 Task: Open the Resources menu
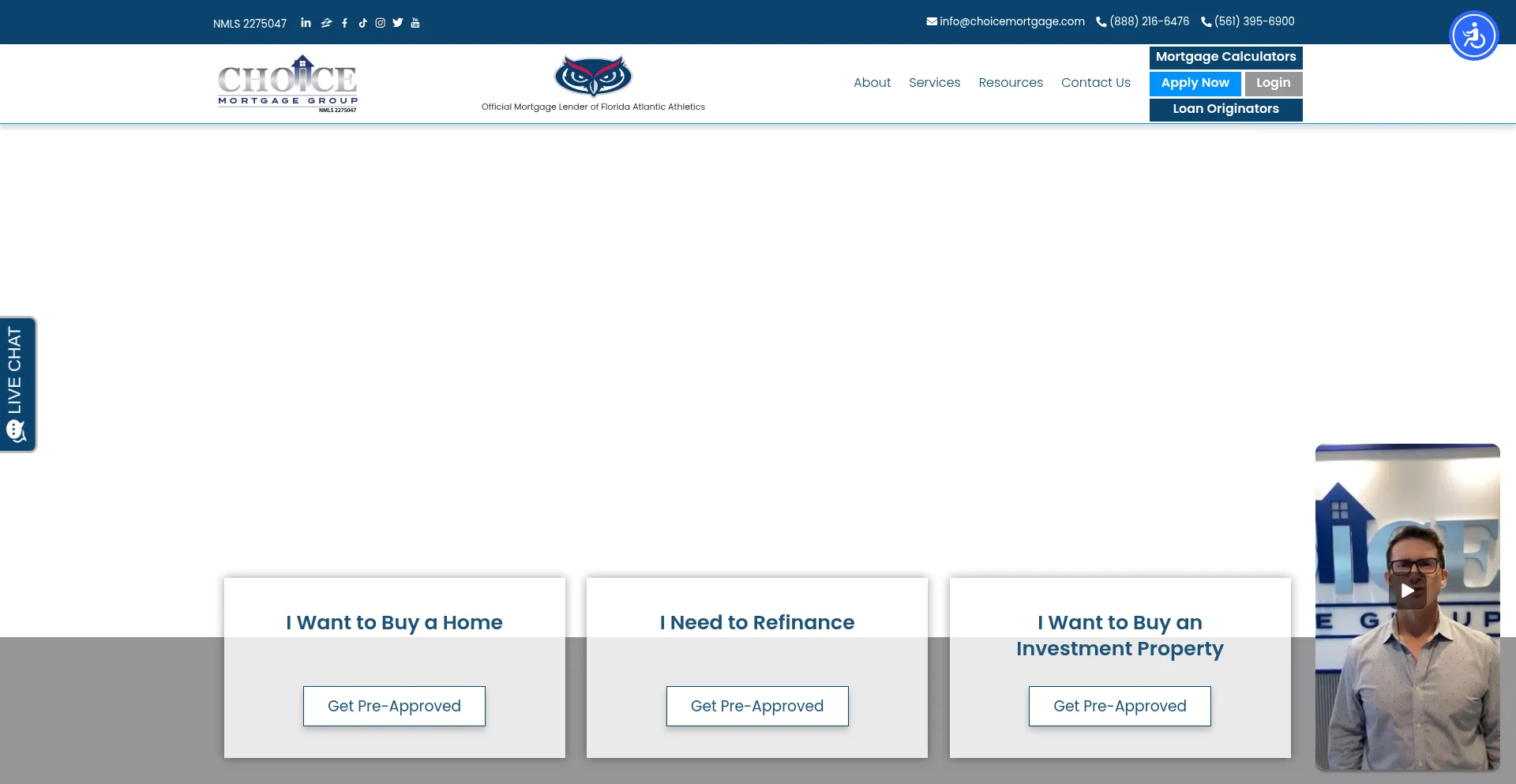click(x=1010, y=83)
